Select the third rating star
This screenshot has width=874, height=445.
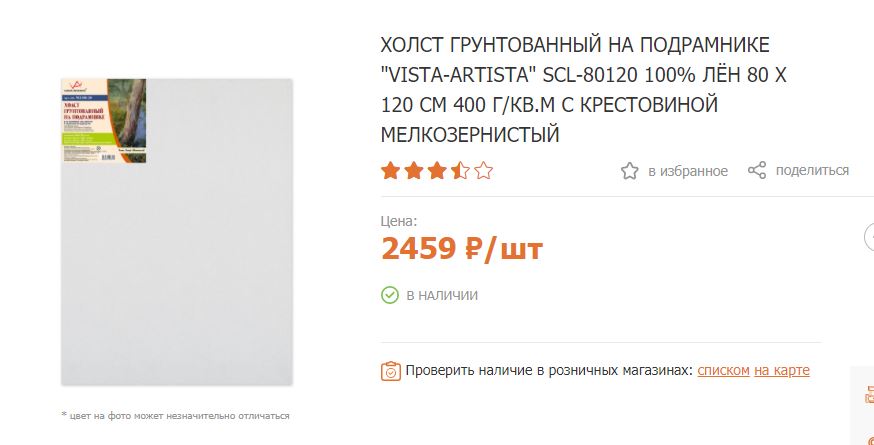[x=437, y=171]
